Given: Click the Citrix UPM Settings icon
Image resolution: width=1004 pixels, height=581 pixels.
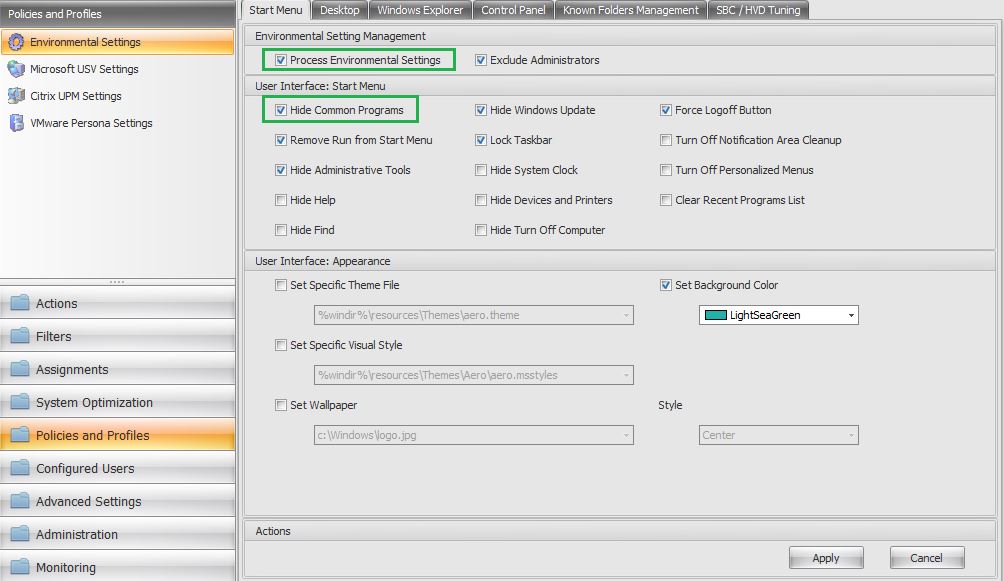Looking at the screenshot, I should pos(15,96).
